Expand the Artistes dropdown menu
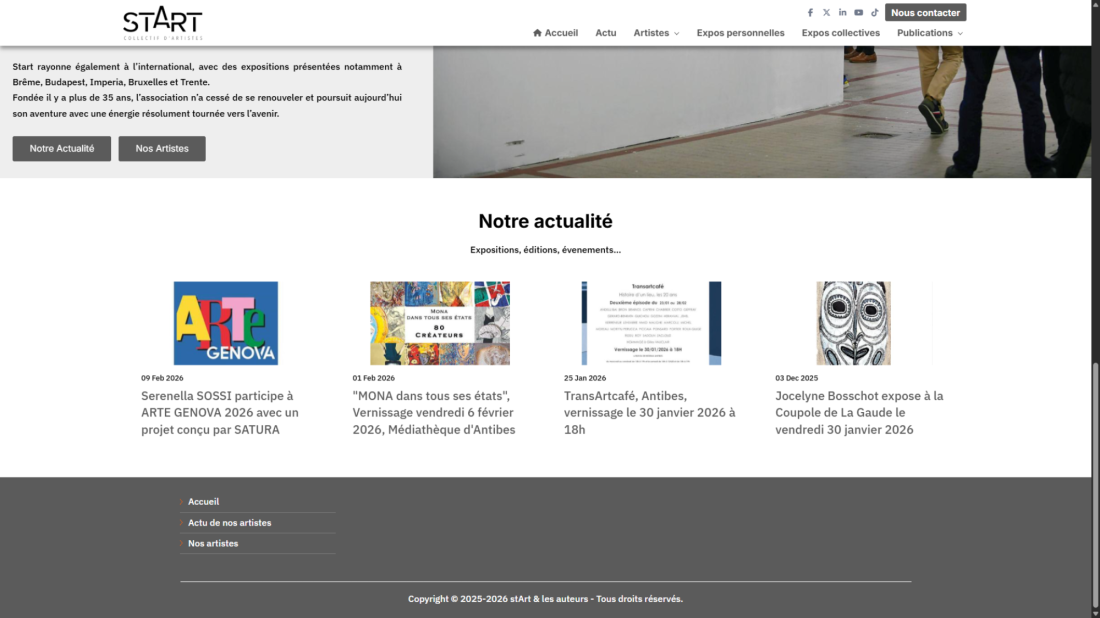Viewport: 1100px width, 618px height. coord(656,33)
